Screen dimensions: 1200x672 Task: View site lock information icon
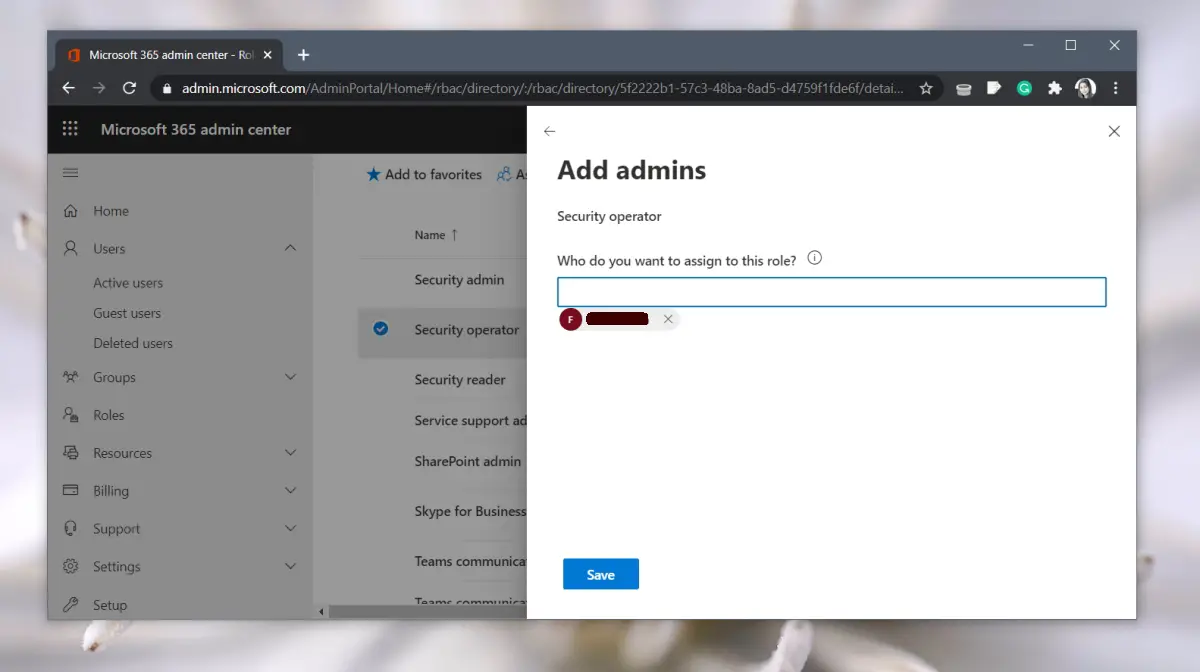pos(167,88)
